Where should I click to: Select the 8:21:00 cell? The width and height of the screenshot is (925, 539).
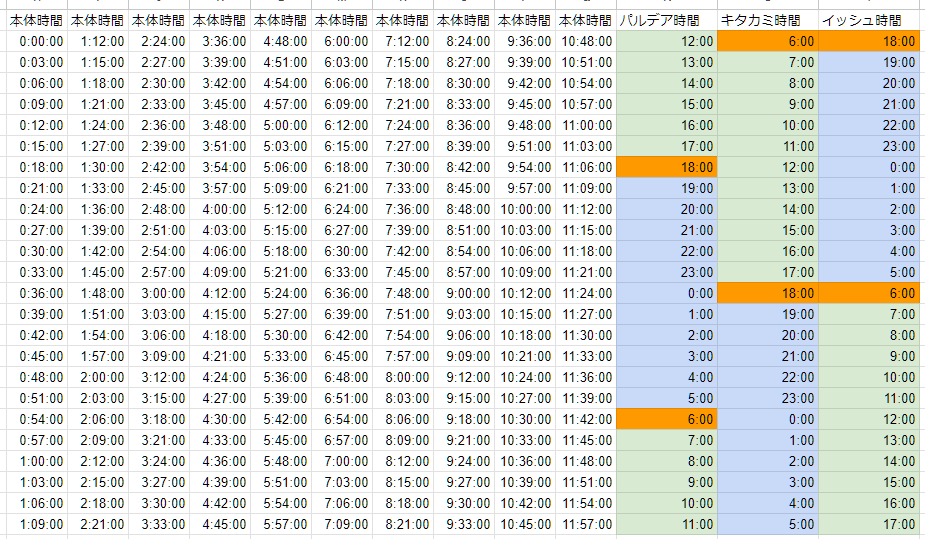pos(403,524)
